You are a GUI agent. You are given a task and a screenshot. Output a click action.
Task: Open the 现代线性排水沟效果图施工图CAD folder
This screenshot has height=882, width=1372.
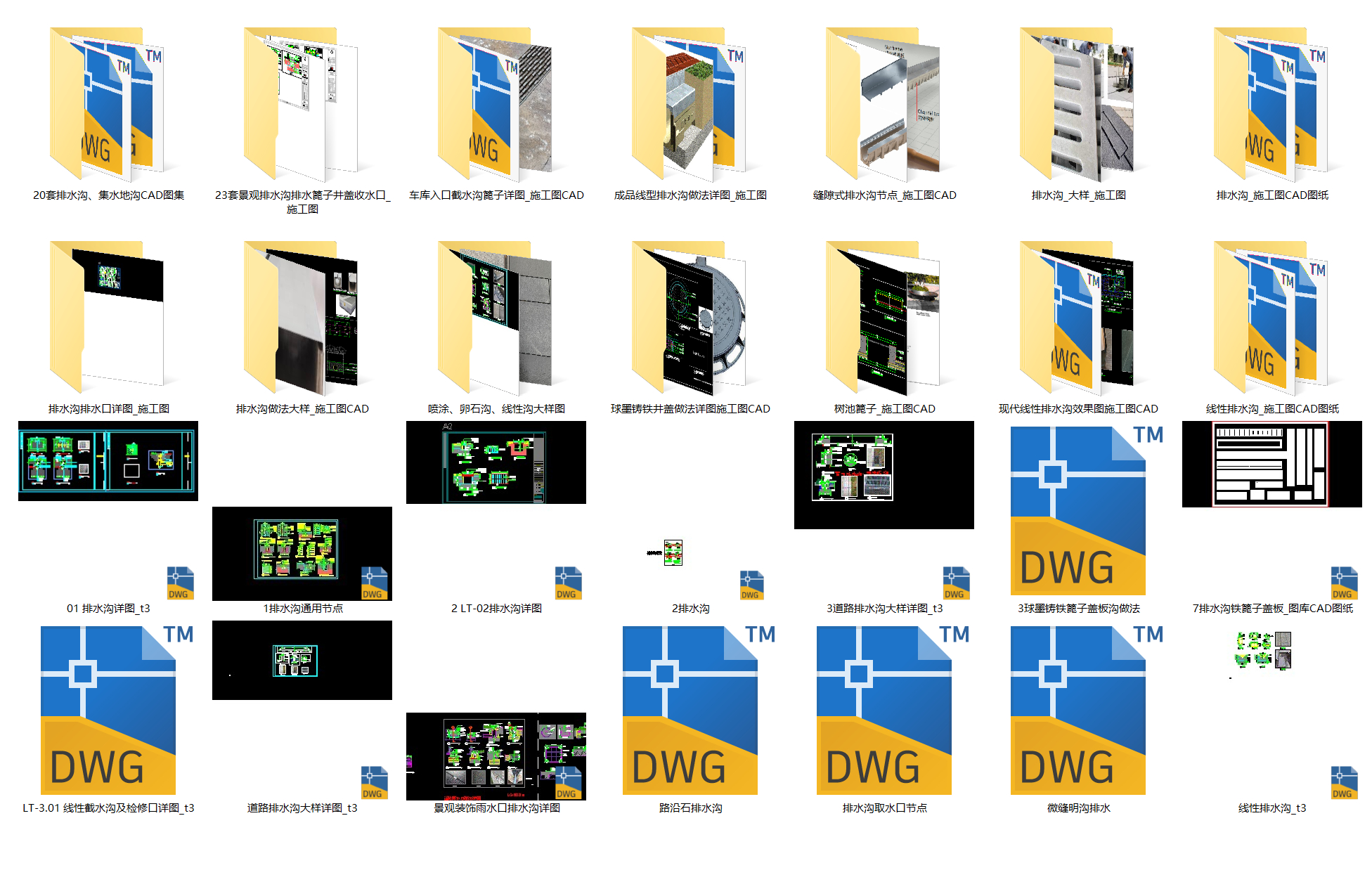1078,318
